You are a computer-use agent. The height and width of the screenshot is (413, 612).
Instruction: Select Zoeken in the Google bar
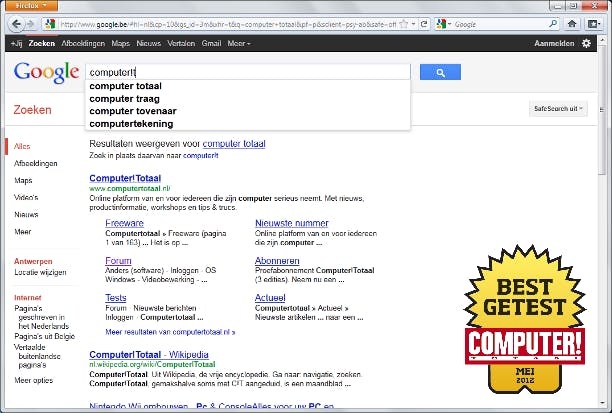[x=41, y=43]
